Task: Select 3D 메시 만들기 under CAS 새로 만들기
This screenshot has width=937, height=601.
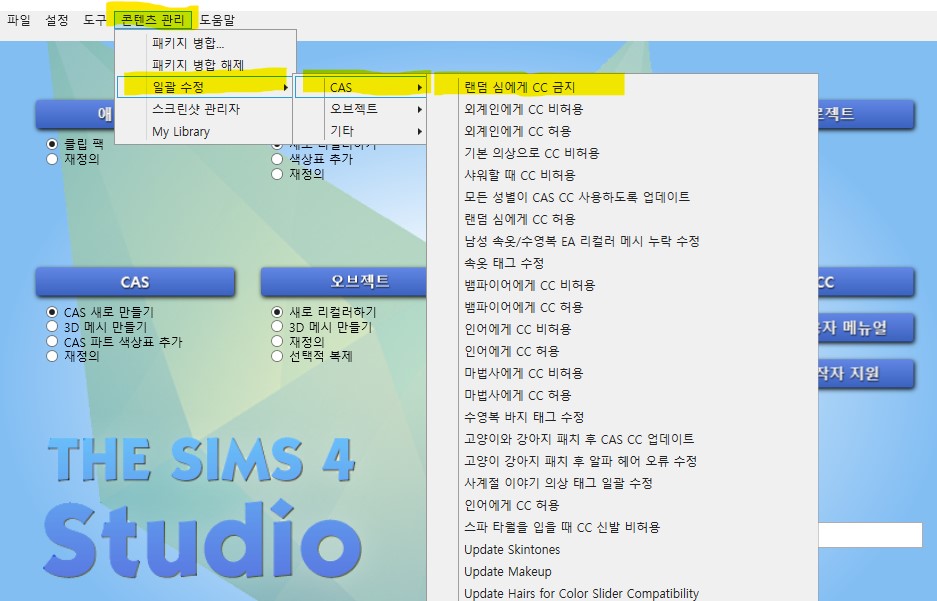Action: pyautogui.click(x=52, y=327)
